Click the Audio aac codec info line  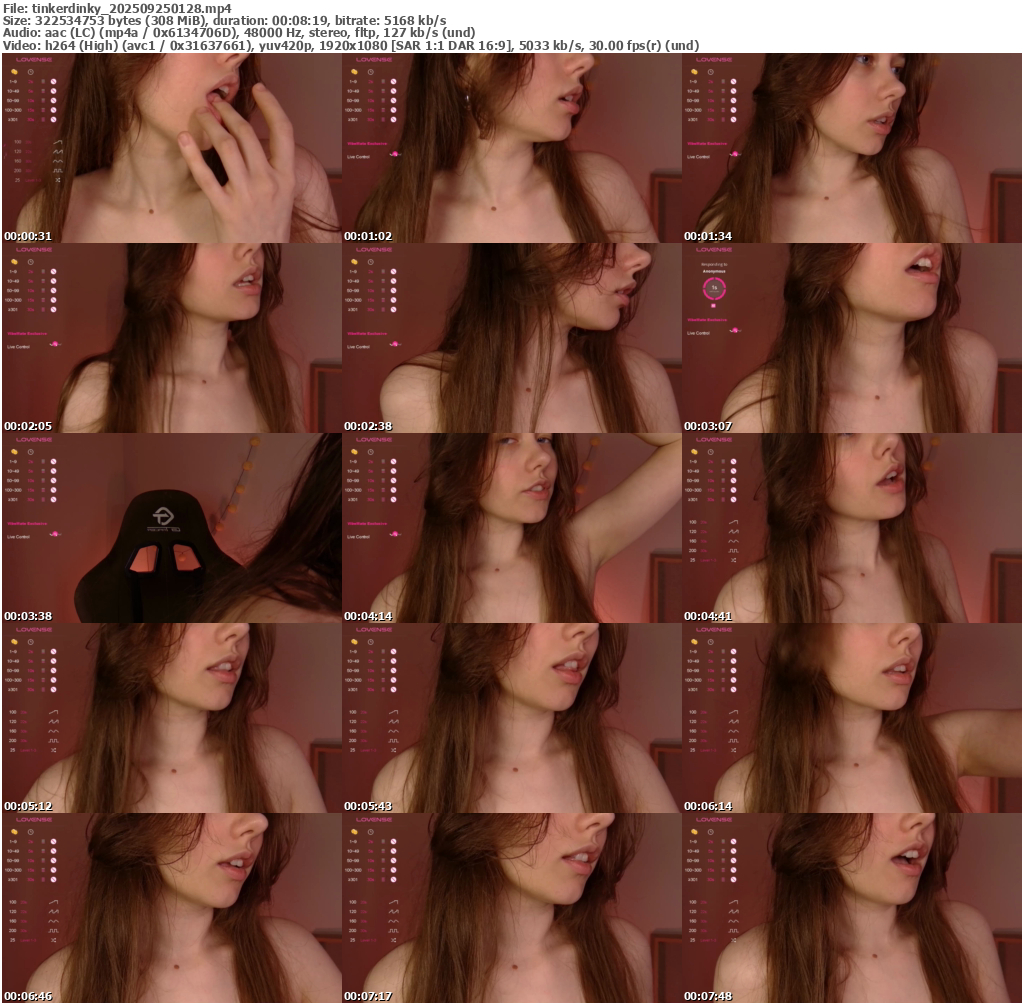[239, 33]
